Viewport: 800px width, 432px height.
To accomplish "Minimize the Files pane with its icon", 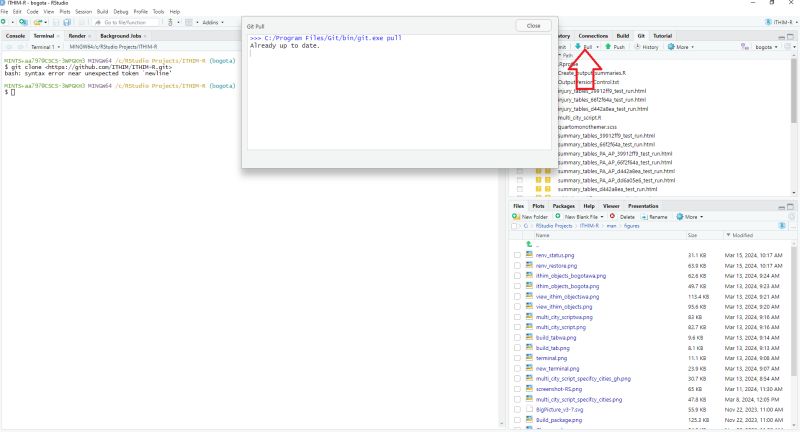I will pos(782,207).
